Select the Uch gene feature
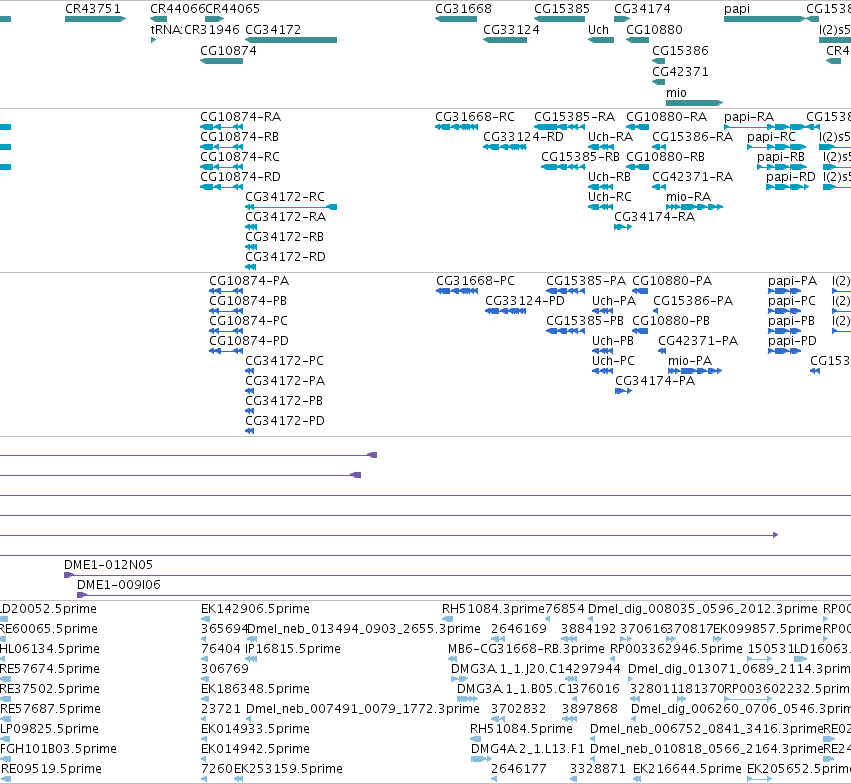The height and width of the screenshot is (784, 851). [x=601, y=40]
